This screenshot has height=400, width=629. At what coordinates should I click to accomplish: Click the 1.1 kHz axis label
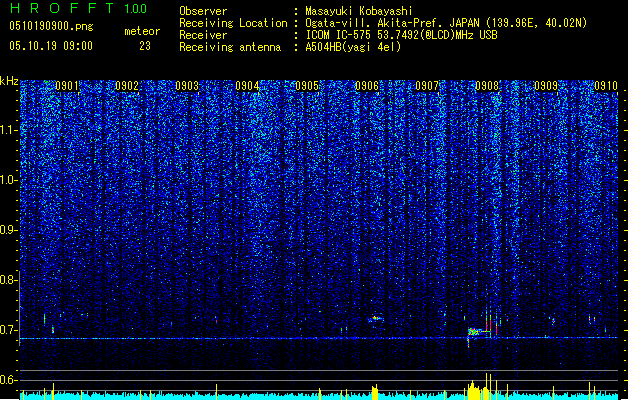9,130
